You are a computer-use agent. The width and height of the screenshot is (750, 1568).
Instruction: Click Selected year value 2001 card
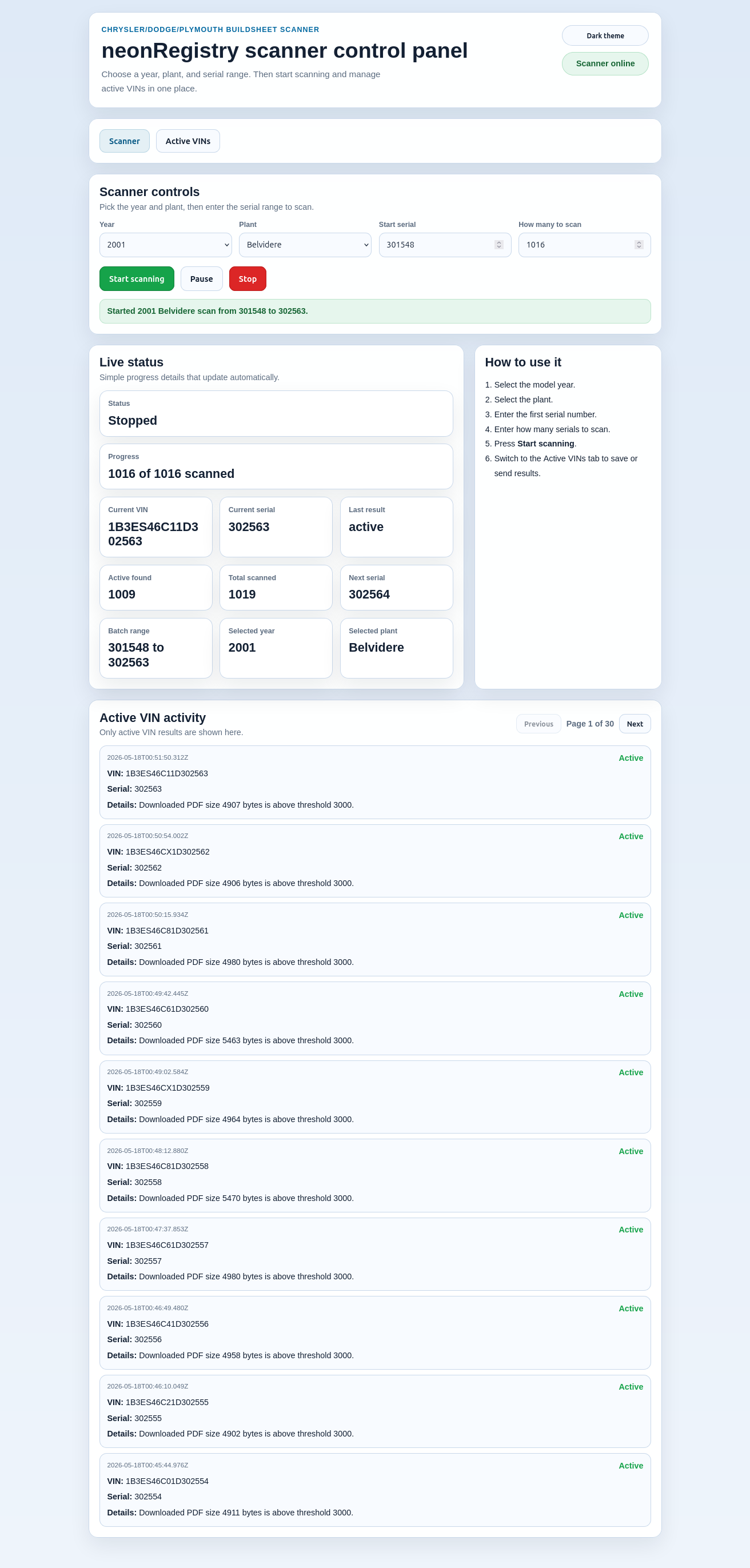(x=276, y=648)
